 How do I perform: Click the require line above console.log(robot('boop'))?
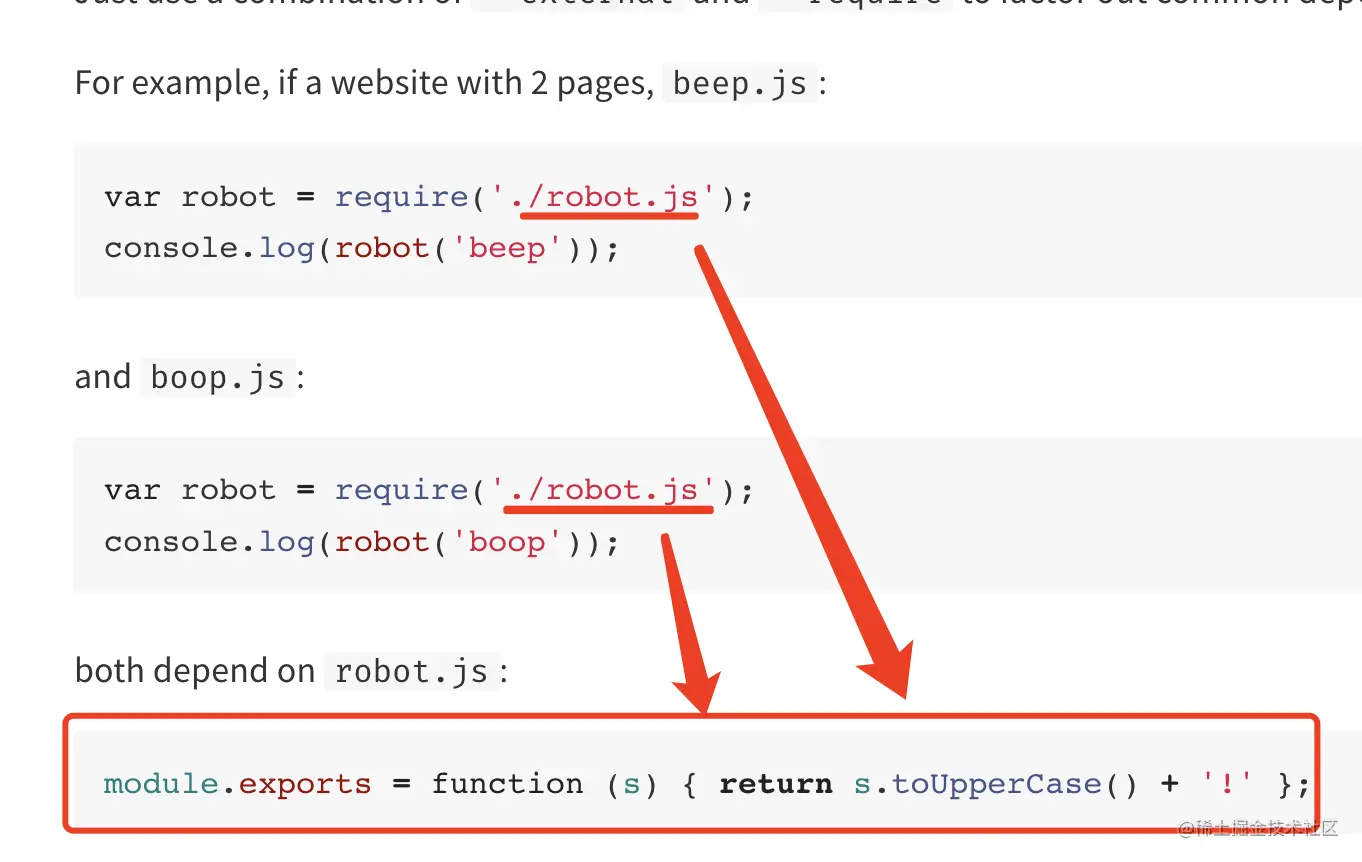(x=428, y=490)
